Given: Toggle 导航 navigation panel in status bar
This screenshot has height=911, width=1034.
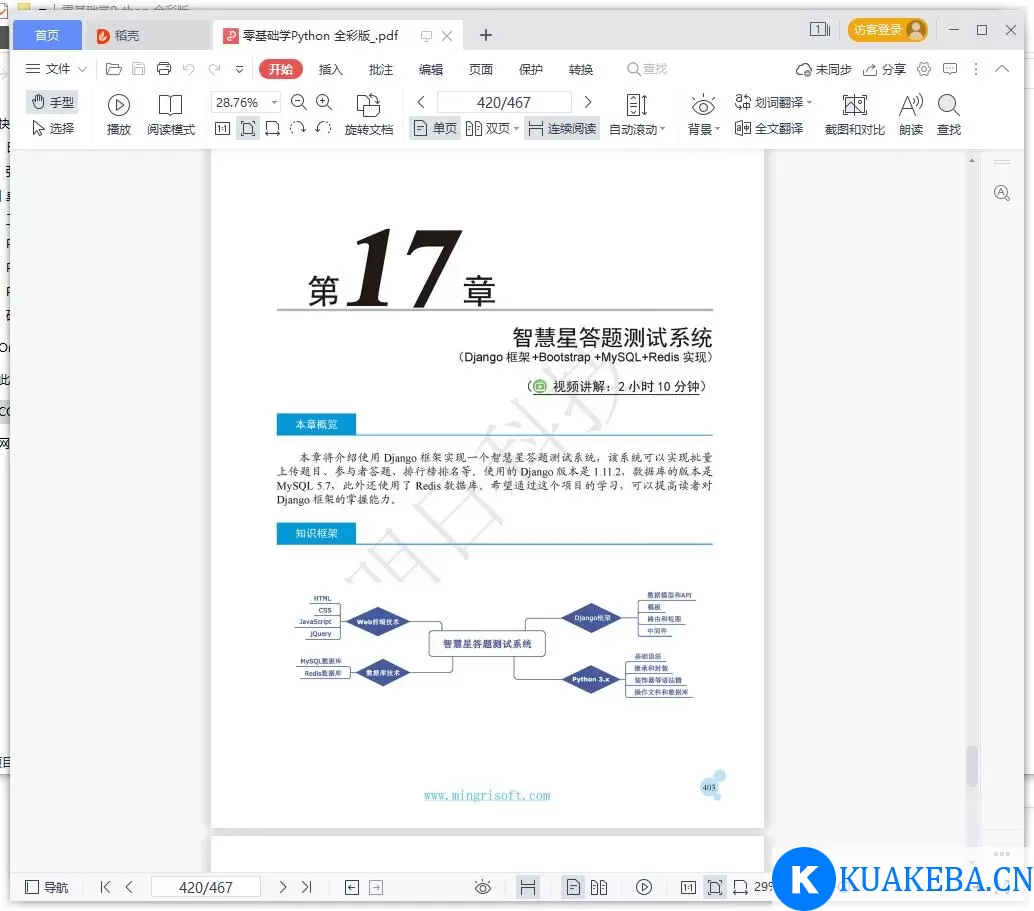Looking at the screenshot, I should [46, 887].
